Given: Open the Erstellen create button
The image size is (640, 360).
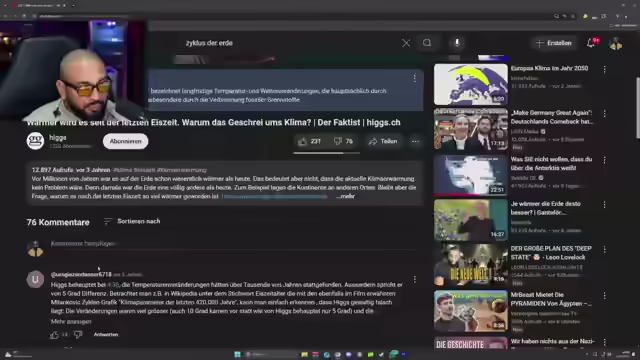Looking at the screenshot, I should 554,43.
